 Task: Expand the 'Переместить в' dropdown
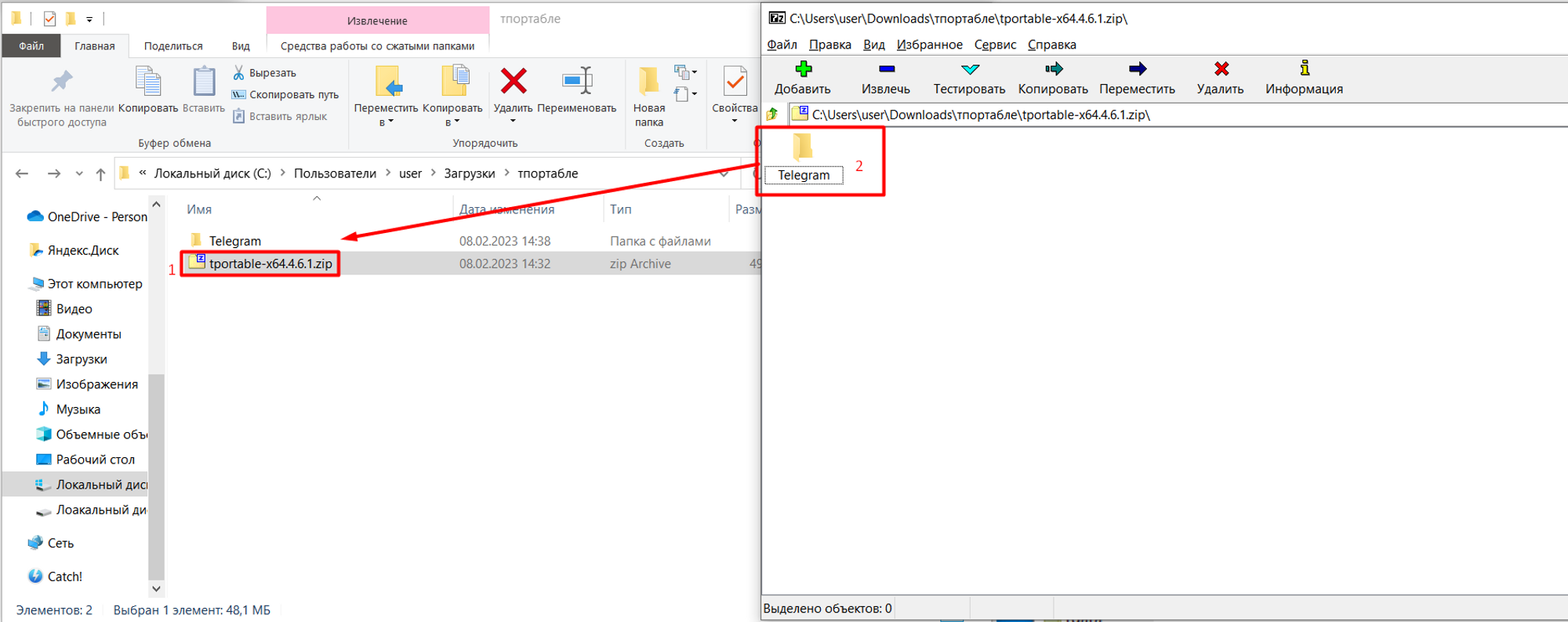tap(386, 122)
